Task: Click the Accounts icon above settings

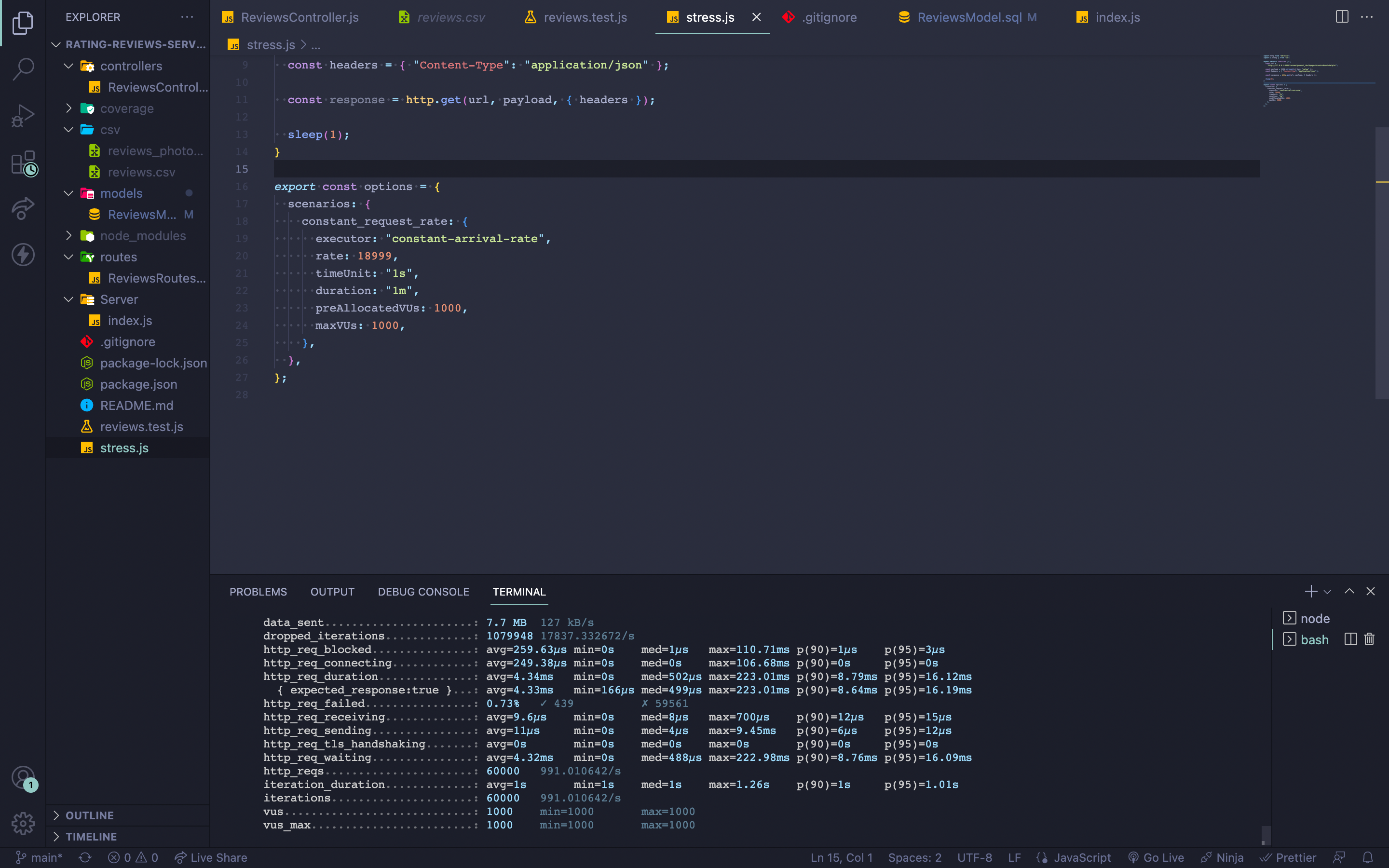Action: [x=22, y=777]
